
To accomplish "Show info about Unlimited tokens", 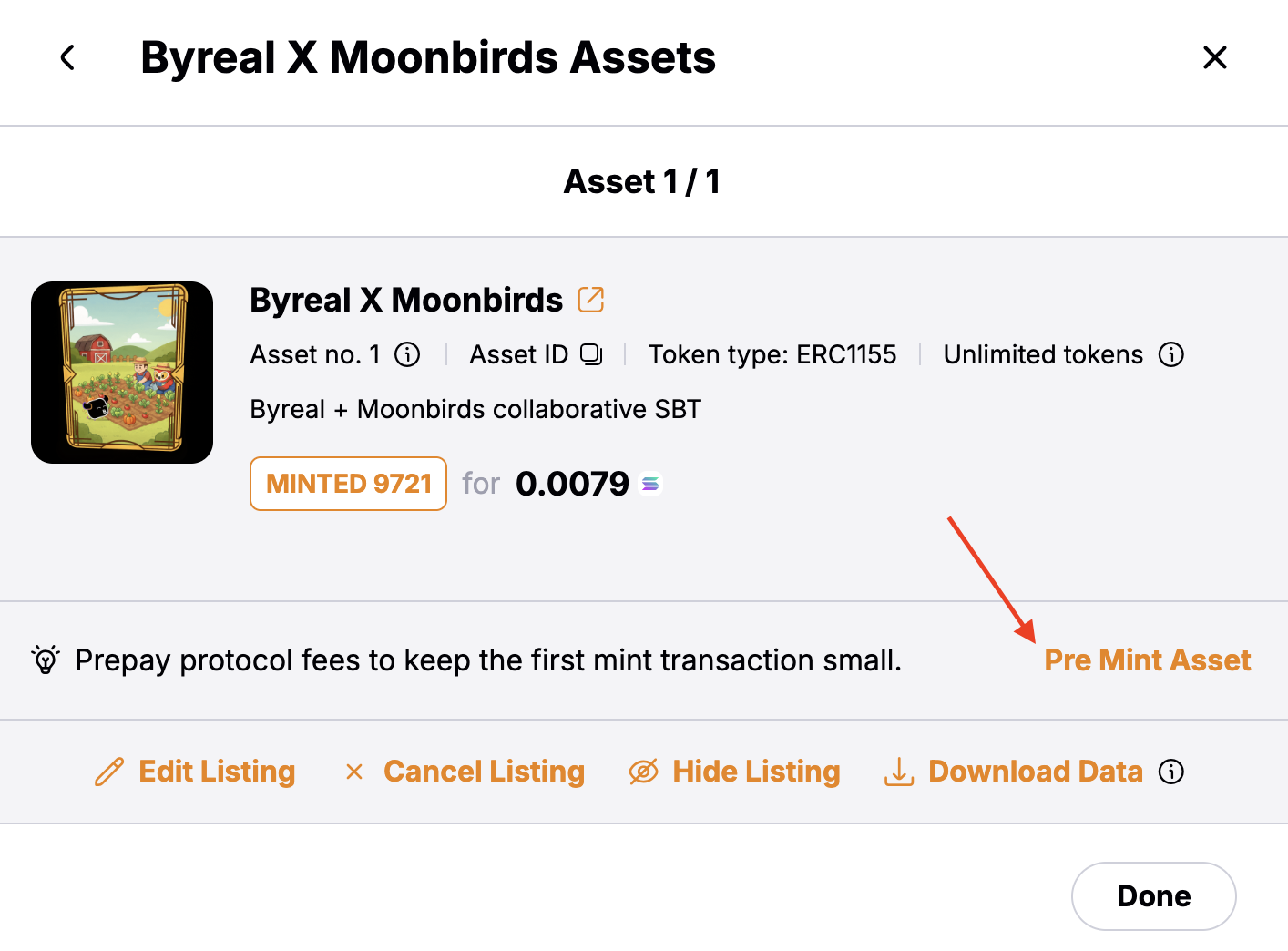I will coord(1171,354).
